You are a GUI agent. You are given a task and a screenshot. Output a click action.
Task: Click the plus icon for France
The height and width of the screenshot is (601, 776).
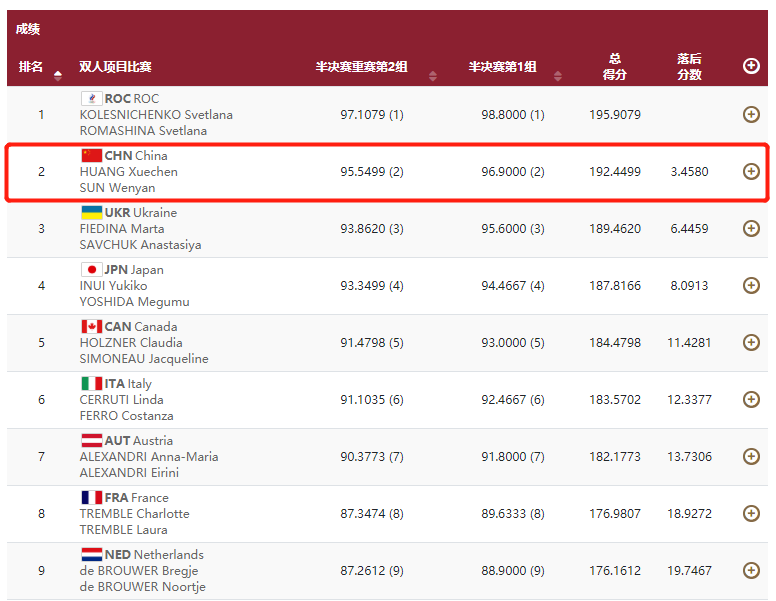pyautogui.click(x=751, y=514)
